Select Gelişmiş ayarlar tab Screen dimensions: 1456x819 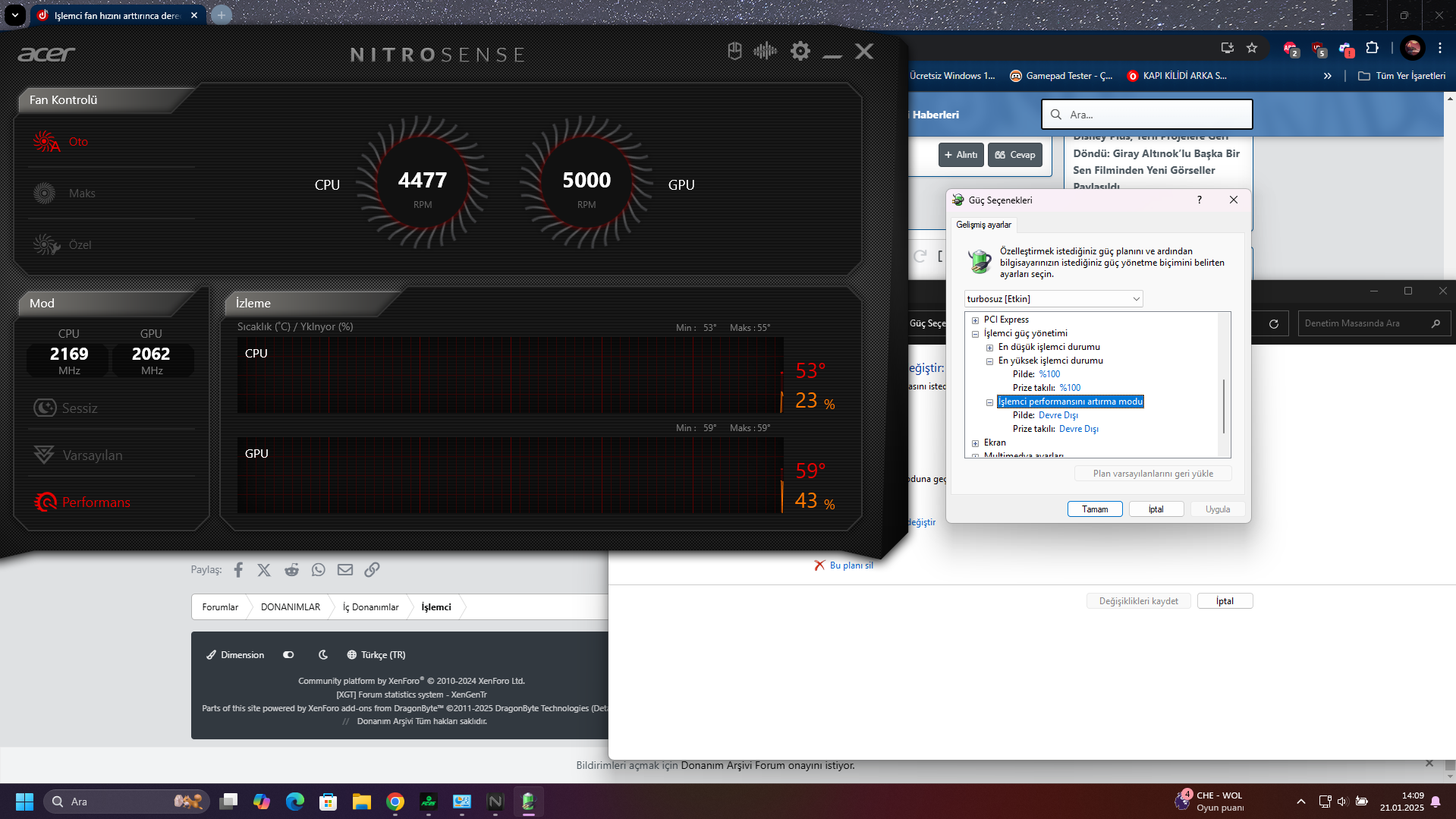983,225
